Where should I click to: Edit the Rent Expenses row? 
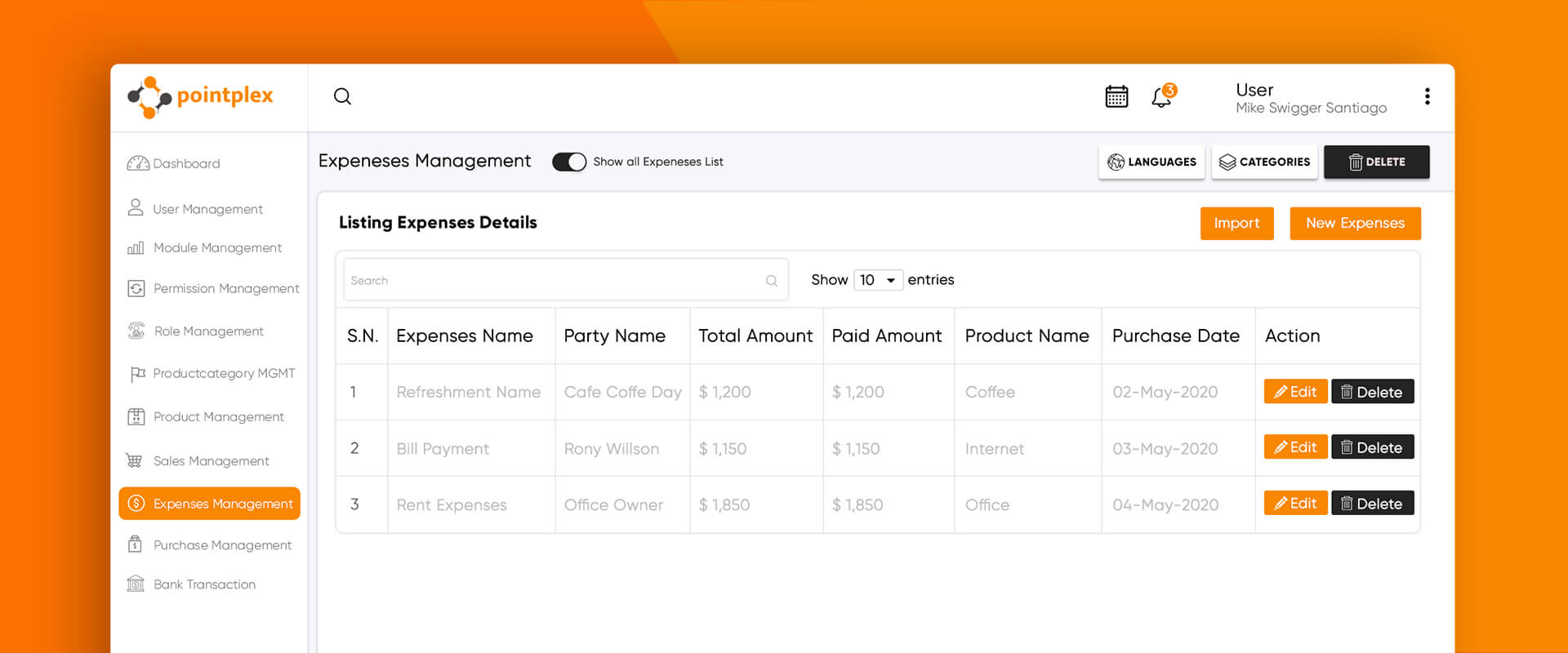click(1295, 504)
